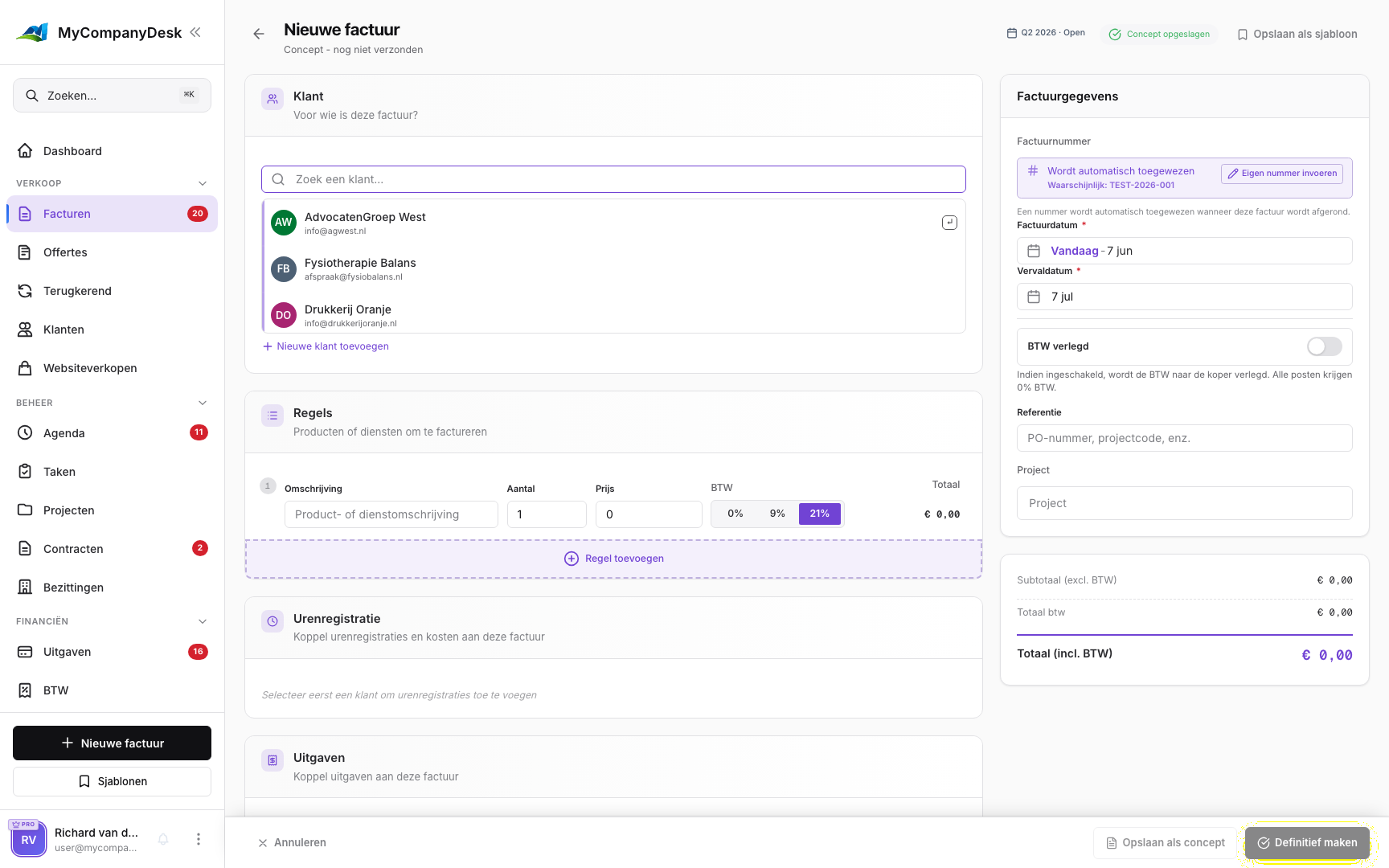Click the BTW receipt icon
The height and width of the screenshot is (868, 1389).
click(x=25, y=690)
